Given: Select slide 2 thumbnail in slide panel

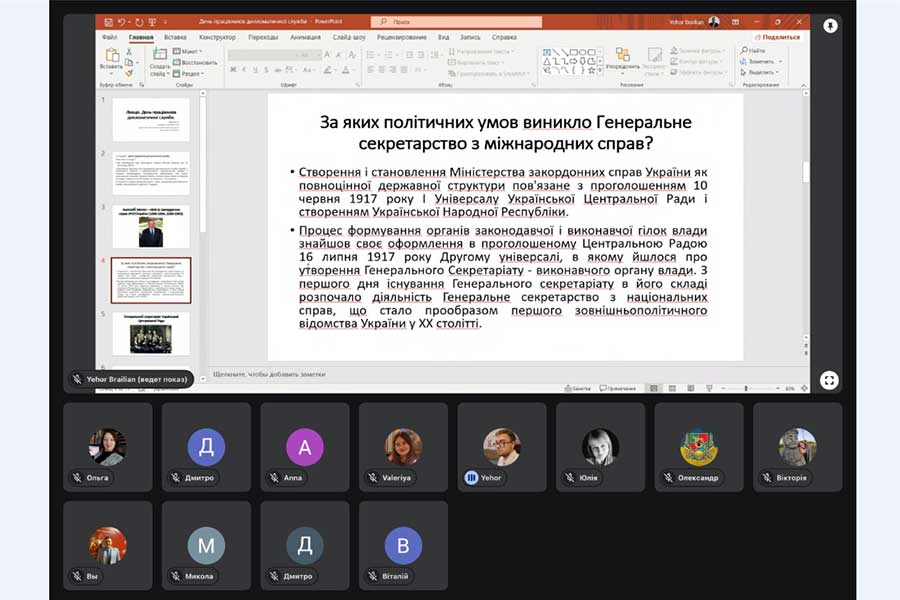Looking at the screenshot, I should pyautogui.click(x=151, y=173).
